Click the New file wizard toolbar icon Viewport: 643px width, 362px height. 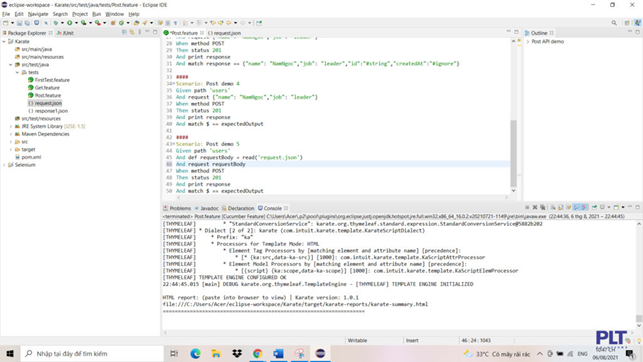click(x=5, y=23)
